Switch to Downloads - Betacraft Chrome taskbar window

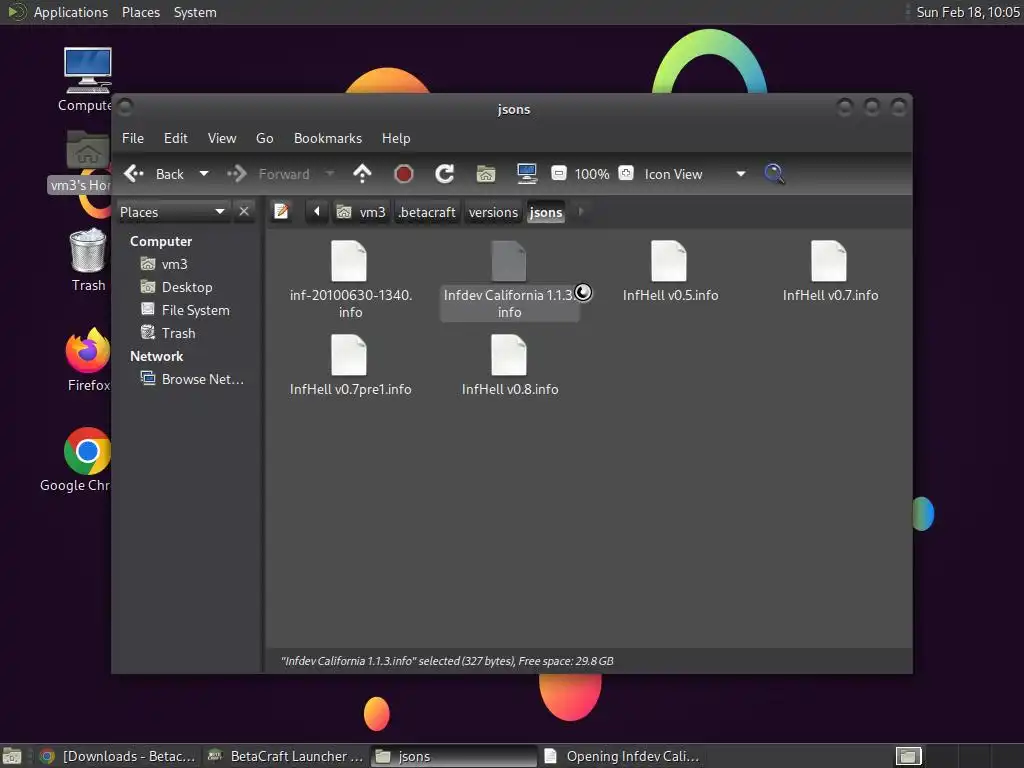118,756
